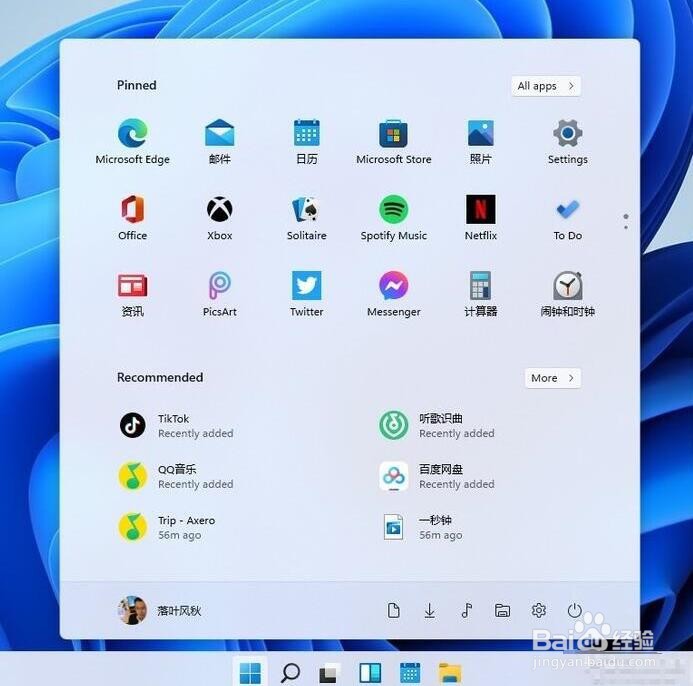Image resolution: width=693 pixels, height=686 pixels.
Task: Launch Messenger
Action: (x=393, y=294)
